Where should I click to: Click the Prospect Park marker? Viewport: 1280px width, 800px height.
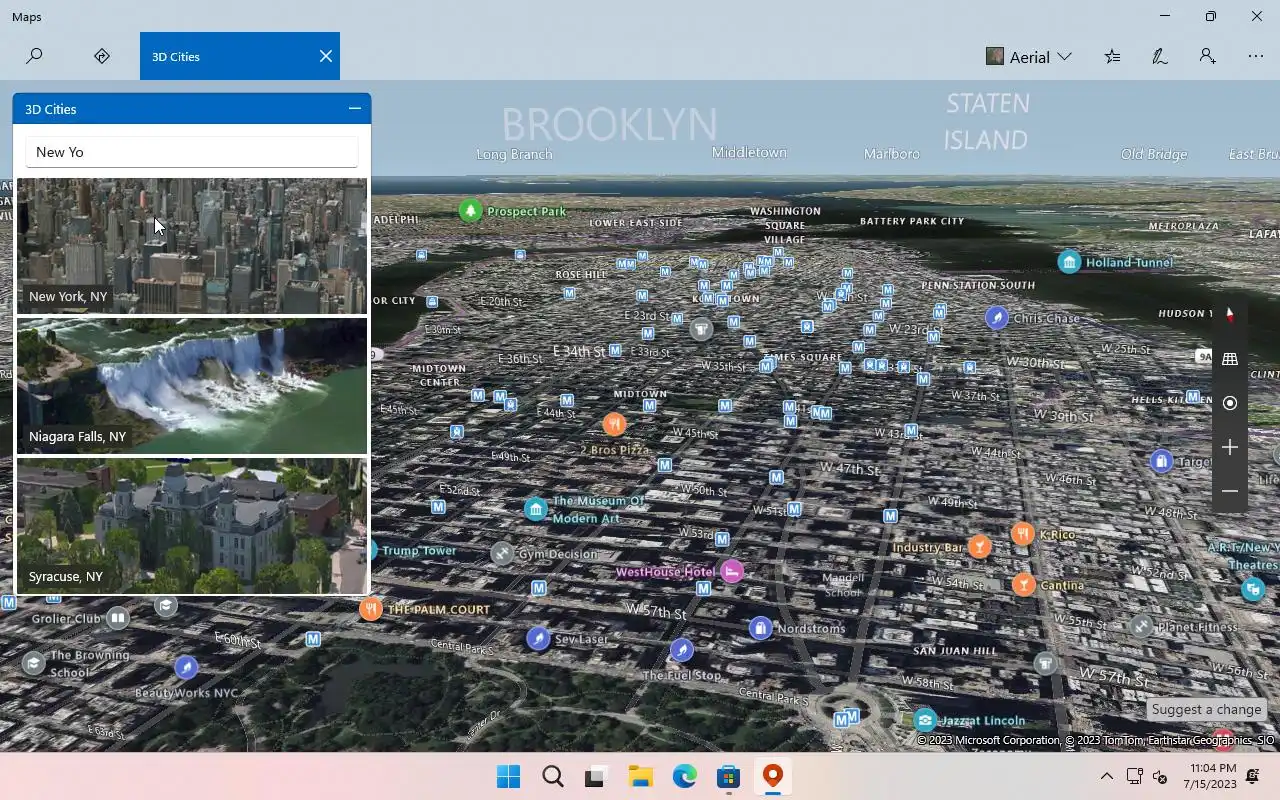click(470, 211)
